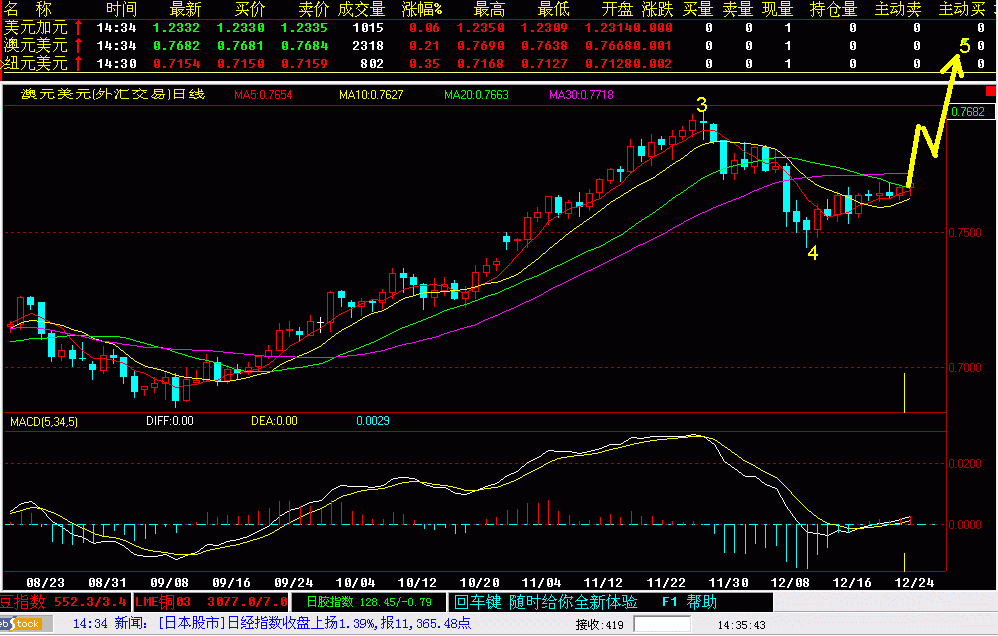Click the MACD(5,34,5) indicator label

tap(44, 422)
